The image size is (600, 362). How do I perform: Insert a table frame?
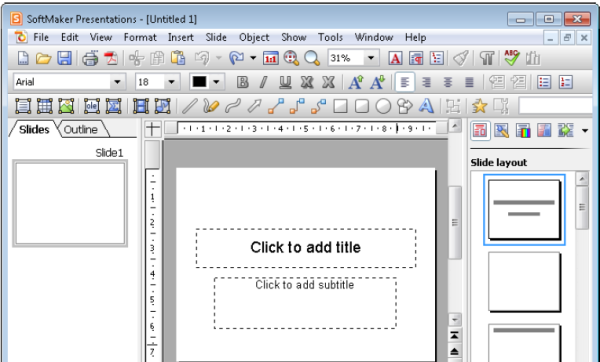(x=44, y=106)
